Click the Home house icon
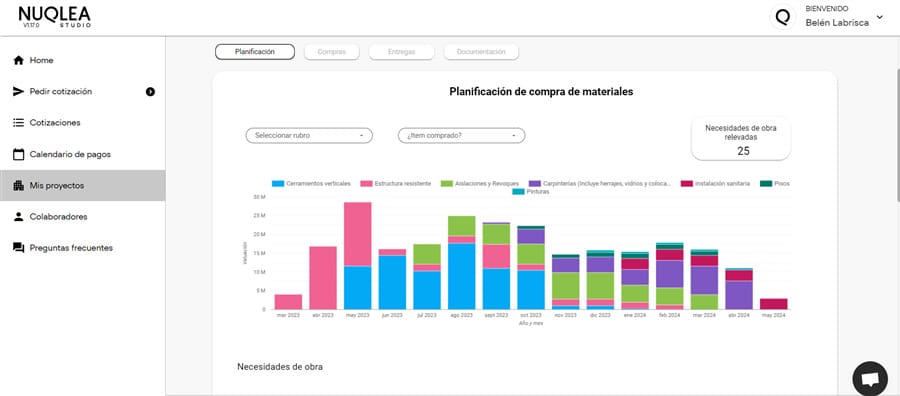The width and height of the screenshot is (900, 396). [x=18, y=60]
